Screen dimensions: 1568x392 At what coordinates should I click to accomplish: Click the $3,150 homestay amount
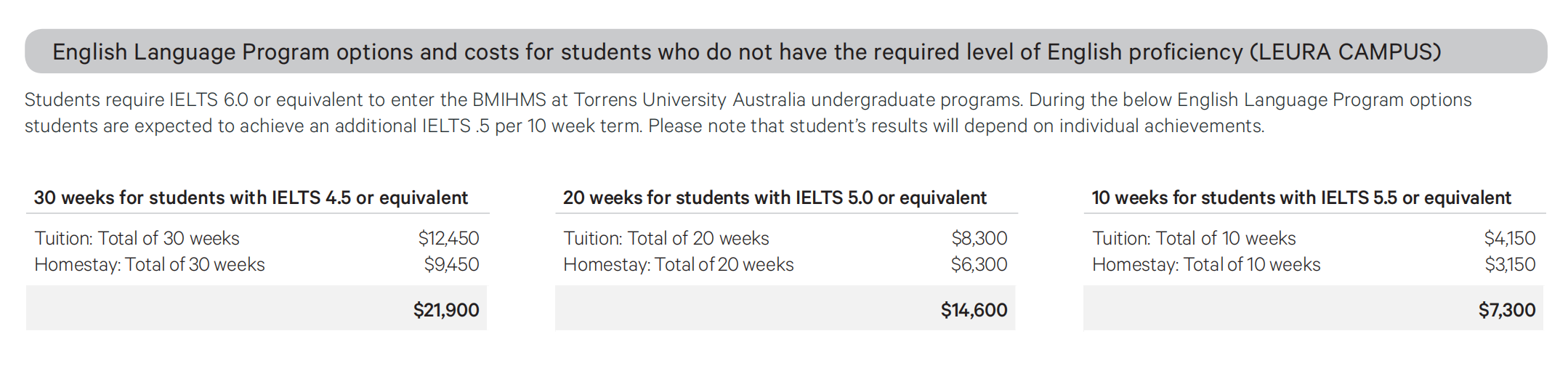(1510, 264)
